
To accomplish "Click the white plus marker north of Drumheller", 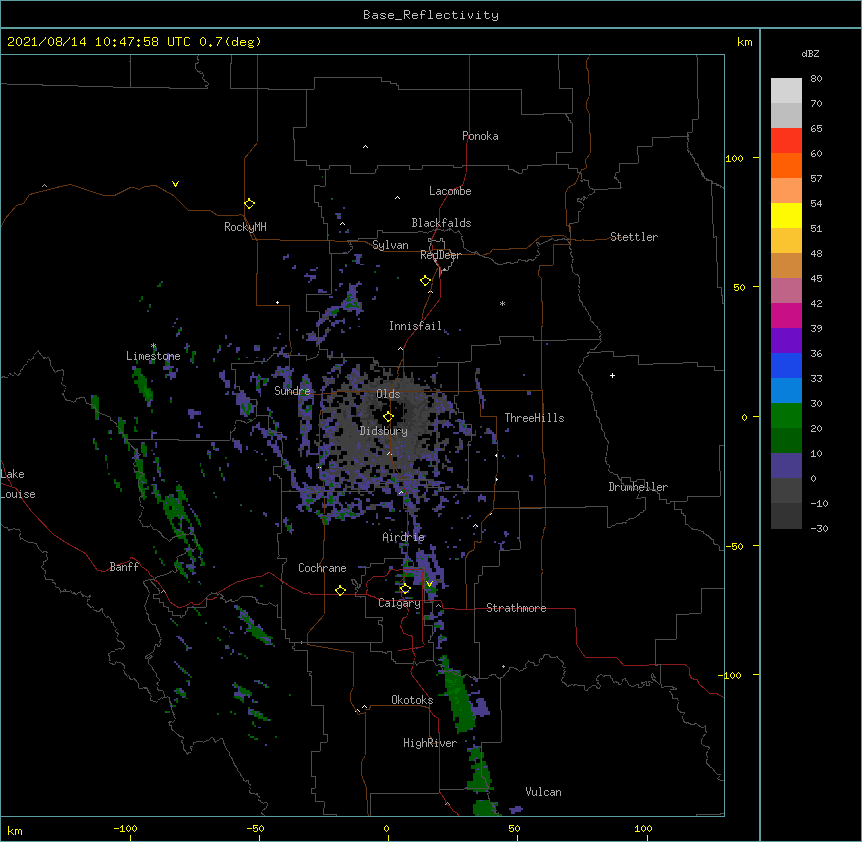I will (x=612, y=375).
